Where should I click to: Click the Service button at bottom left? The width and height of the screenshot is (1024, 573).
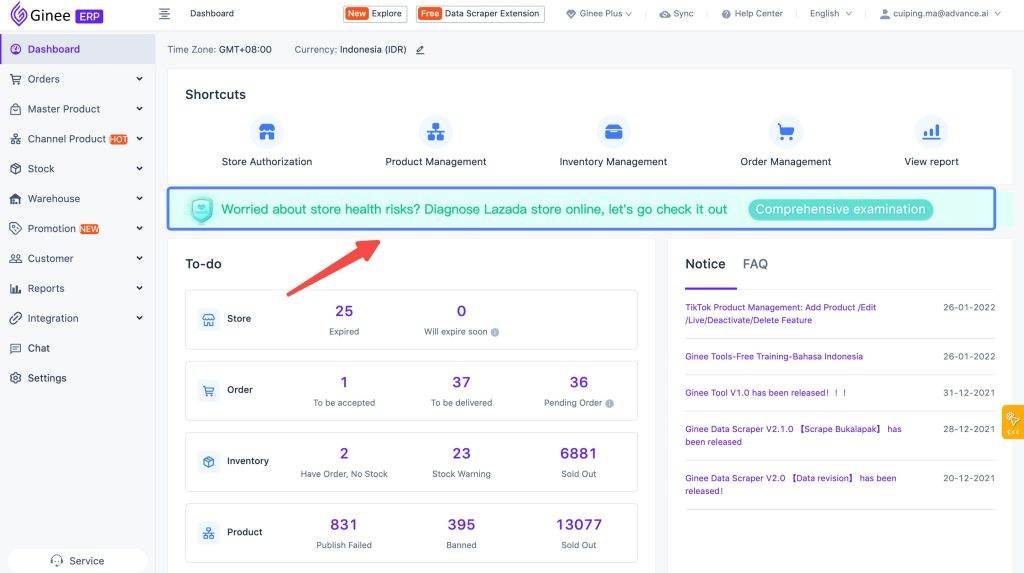77,561
